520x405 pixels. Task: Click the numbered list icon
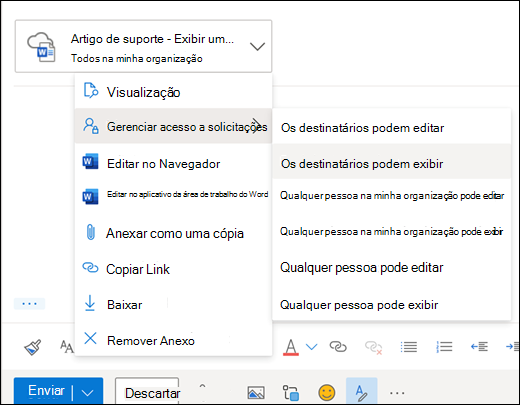(444, 347)
